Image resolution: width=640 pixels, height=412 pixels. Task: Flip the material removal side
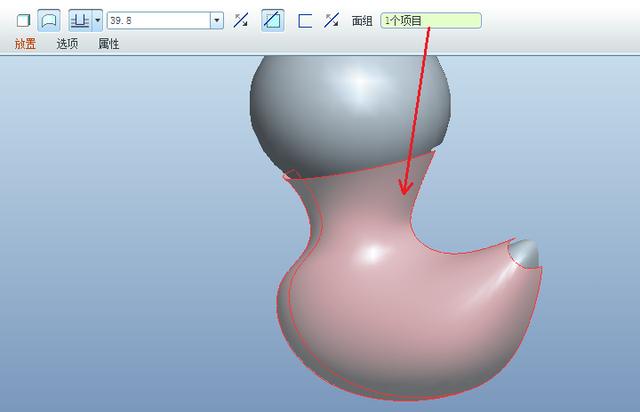(331, 20)
